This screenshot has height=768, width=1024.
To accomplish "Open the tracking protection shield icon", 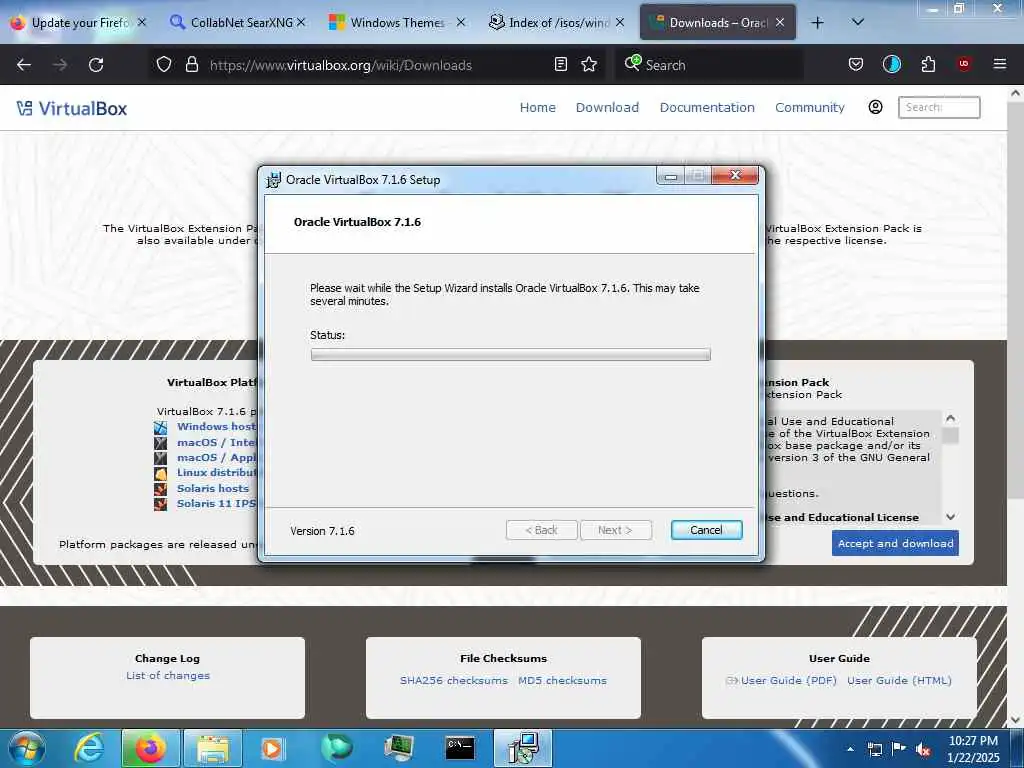I will pos(164,64).
